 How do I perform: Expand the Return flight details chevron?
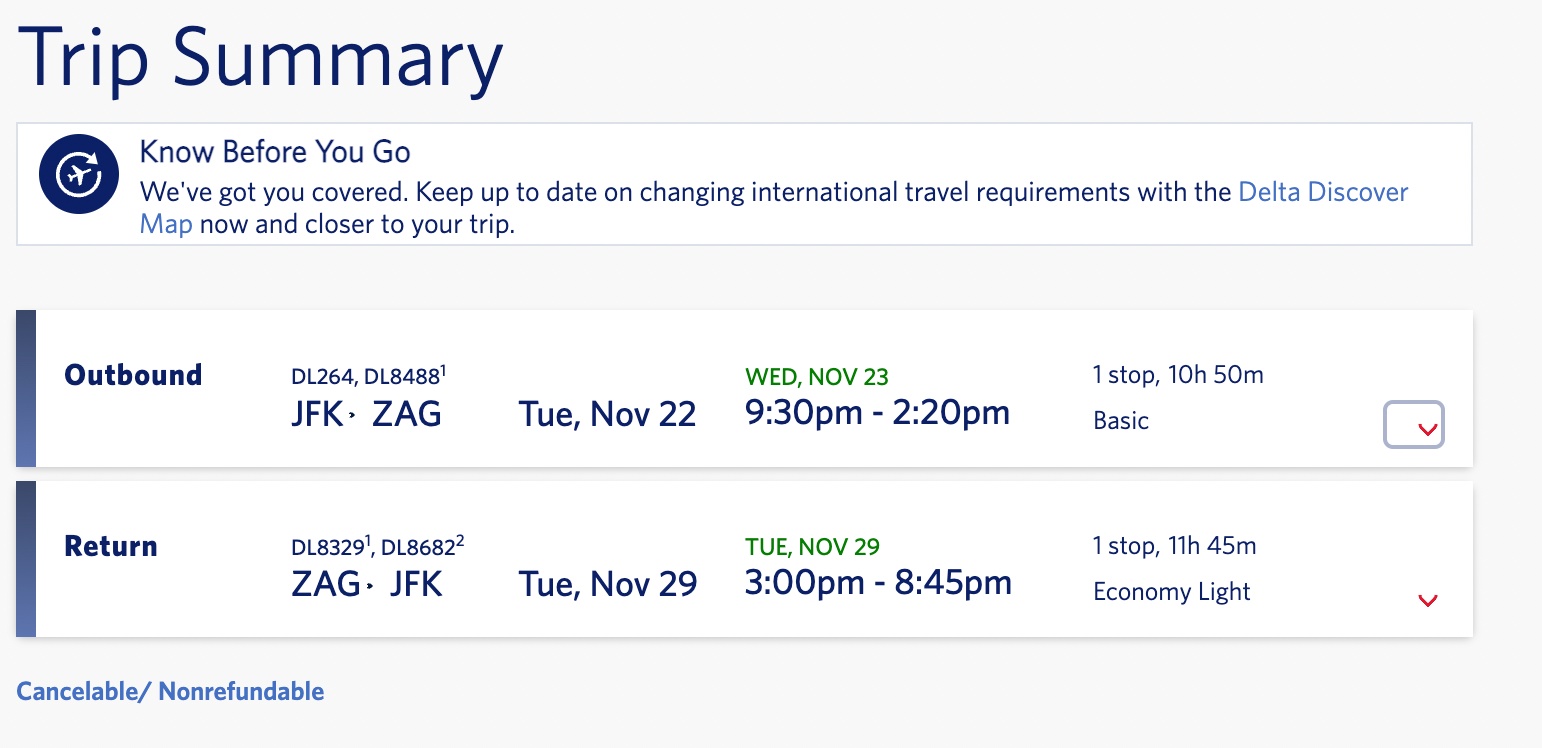click(x=1427, y=600)
